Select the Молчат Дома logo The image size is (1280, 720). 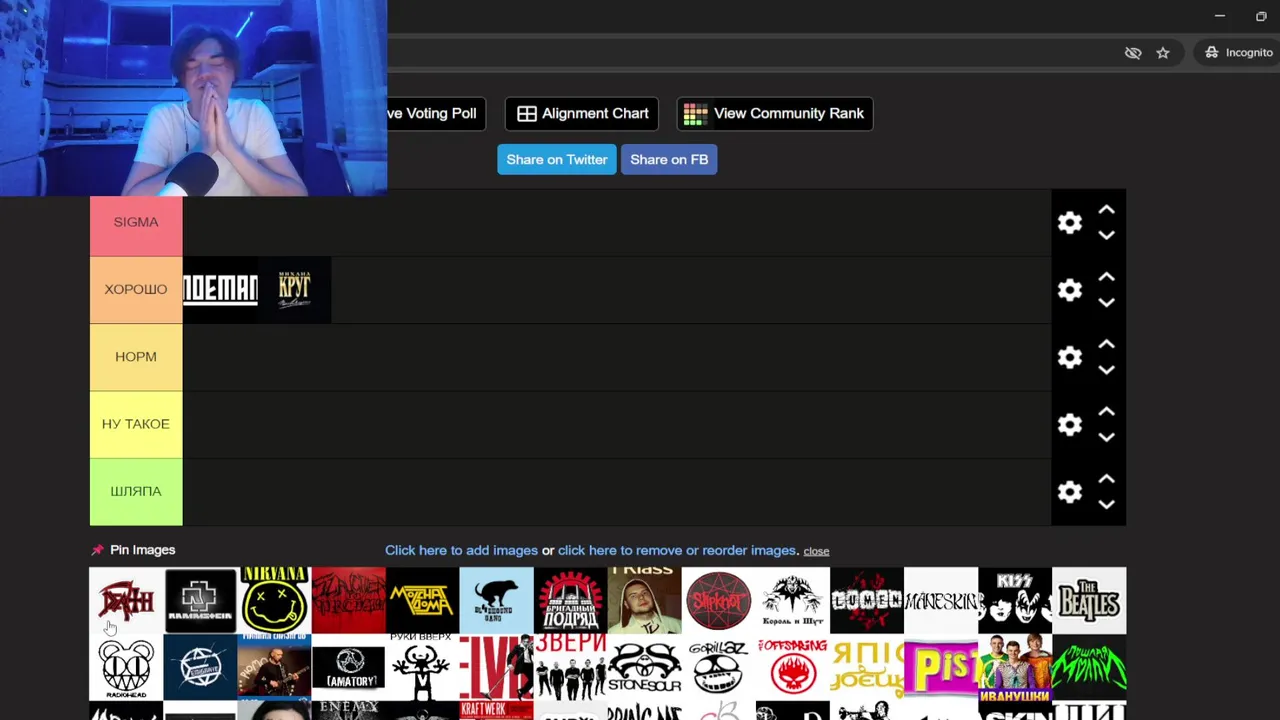click(x=422, y=600)
